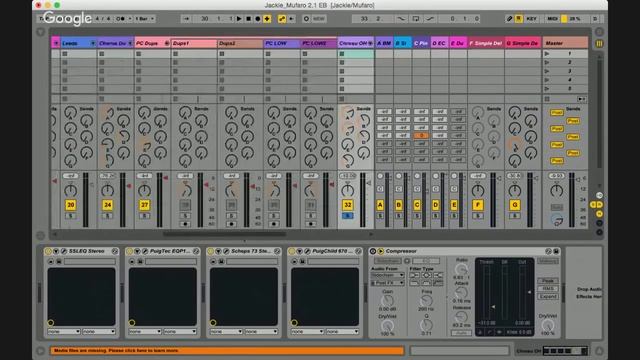Image resolution: width=640 pixels, height=360 pixels.
Task: Open first 'none' dropdown under PuigChild 670
Action: pos(307,331)
